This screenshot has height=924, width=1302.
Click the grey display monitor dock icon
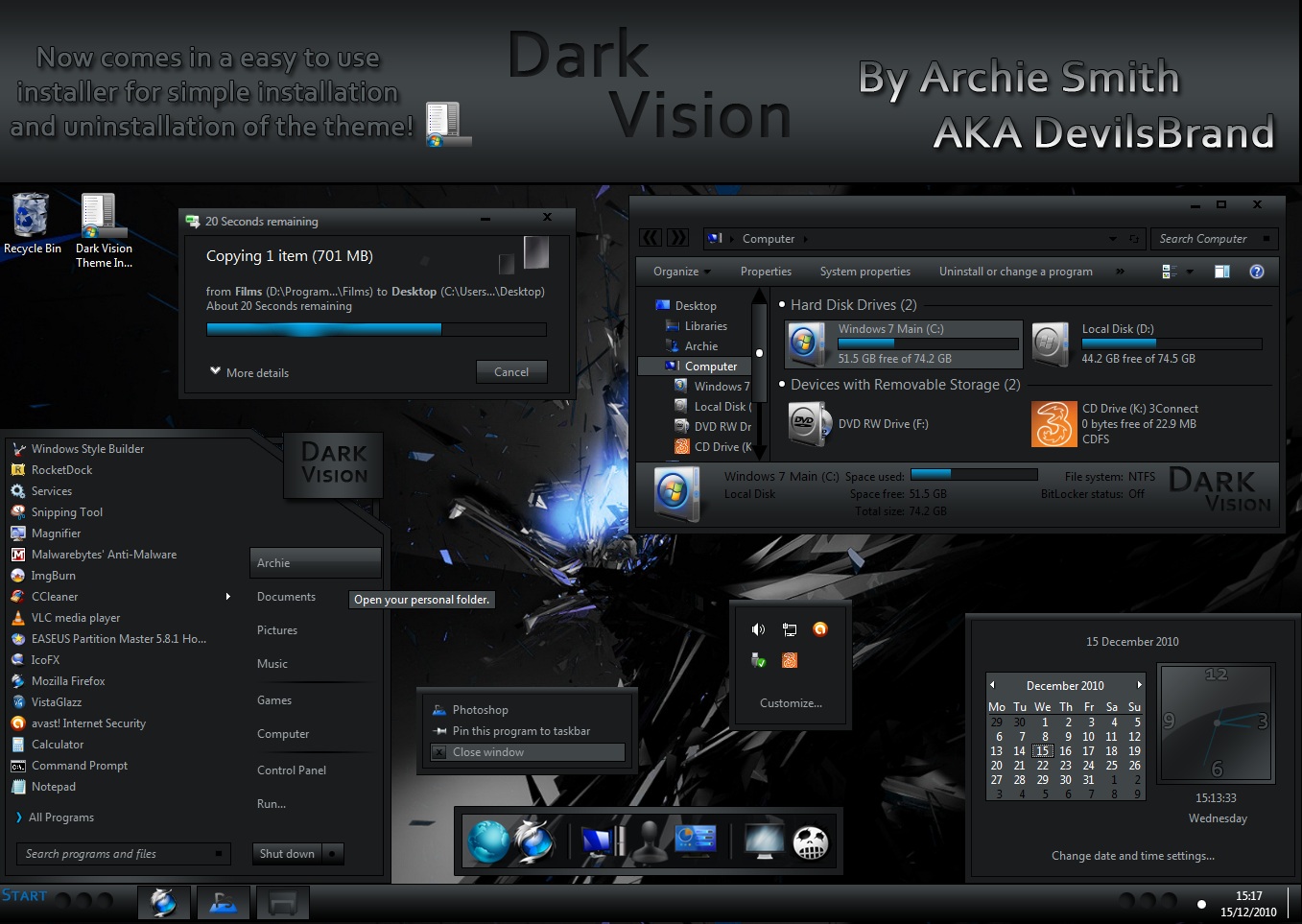764,841
